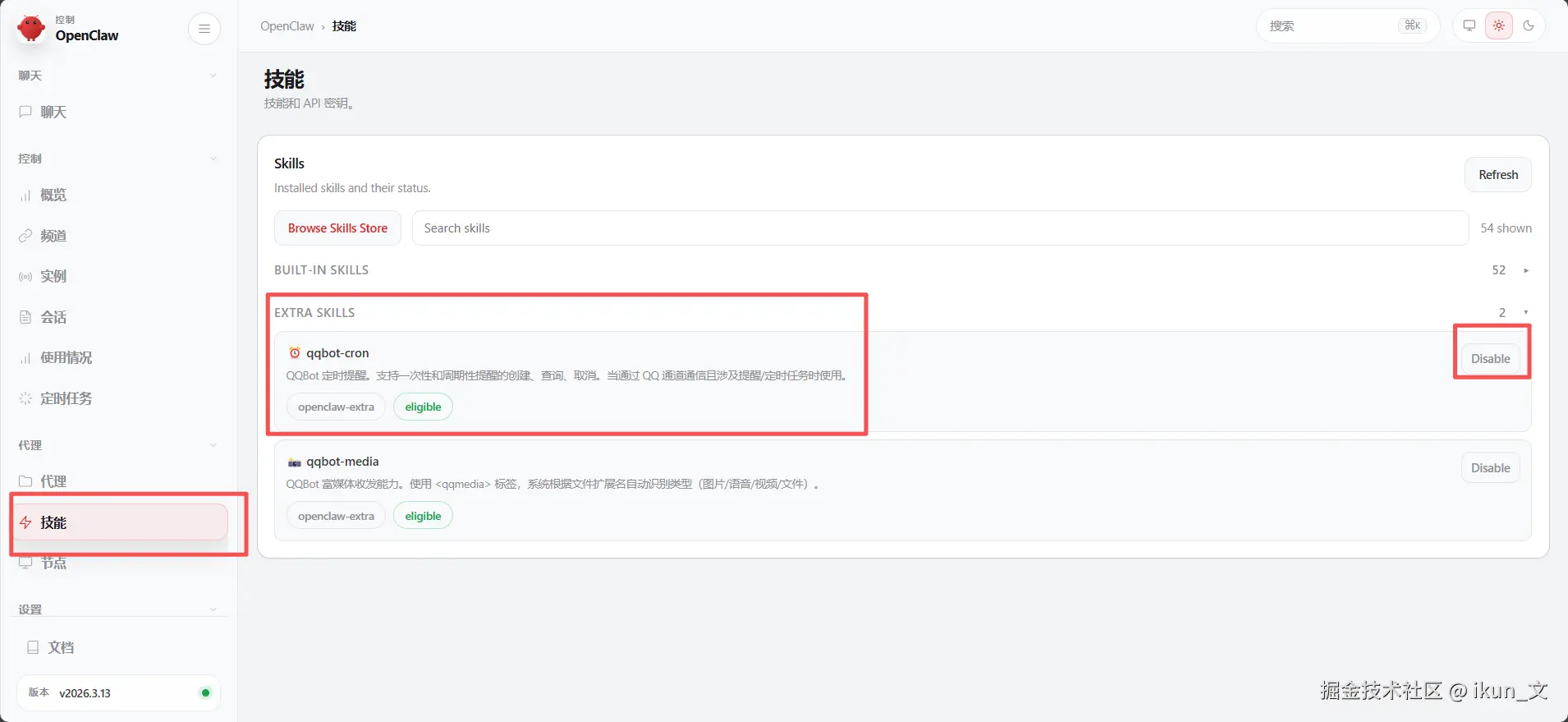Viewport: 1568px width, 722px height.
Task: Disable the qqbot-cron skill
Action: 1490,359
